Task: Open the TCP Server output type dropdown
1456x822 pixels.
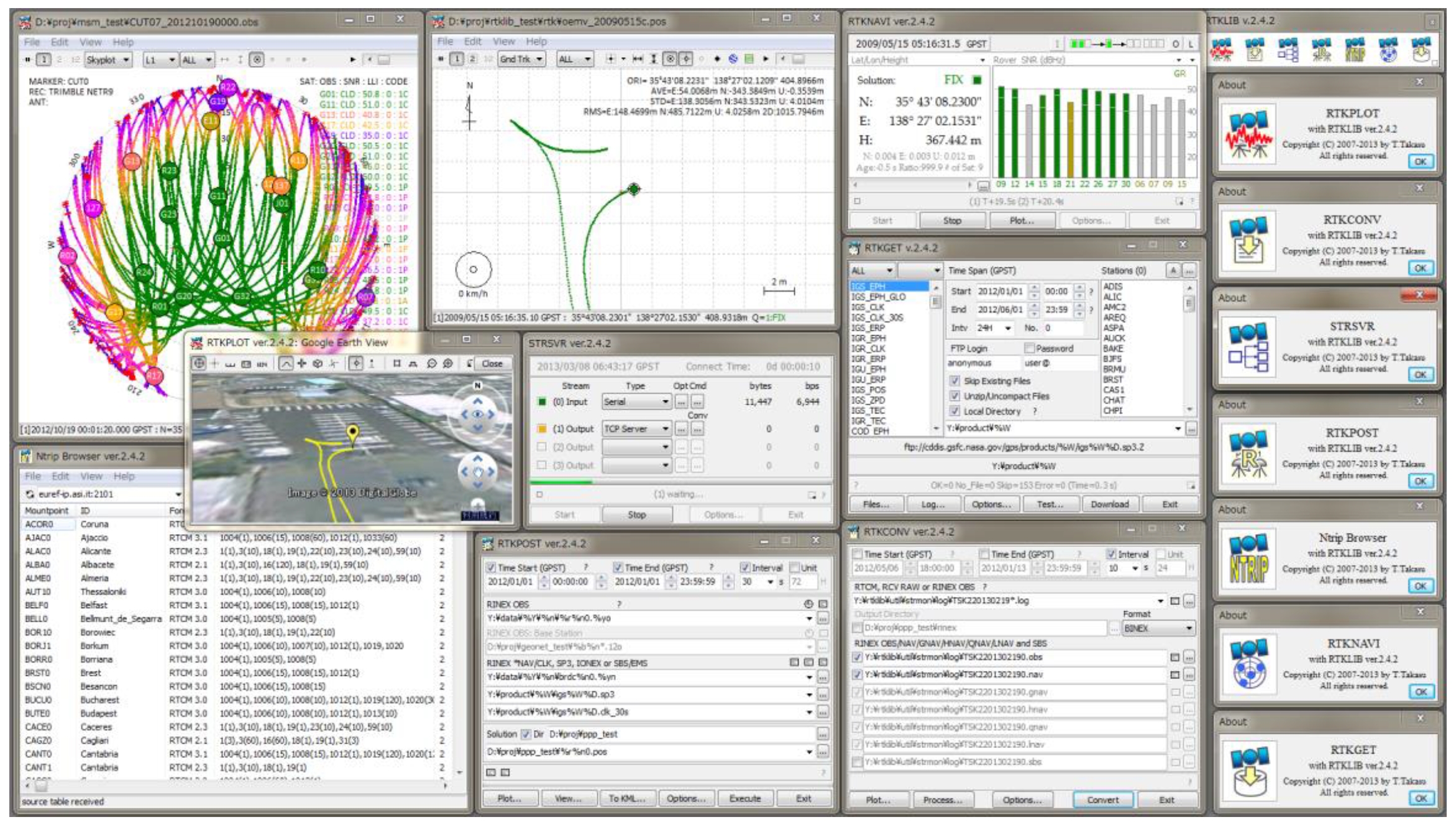Action: (x=665, y=429)
